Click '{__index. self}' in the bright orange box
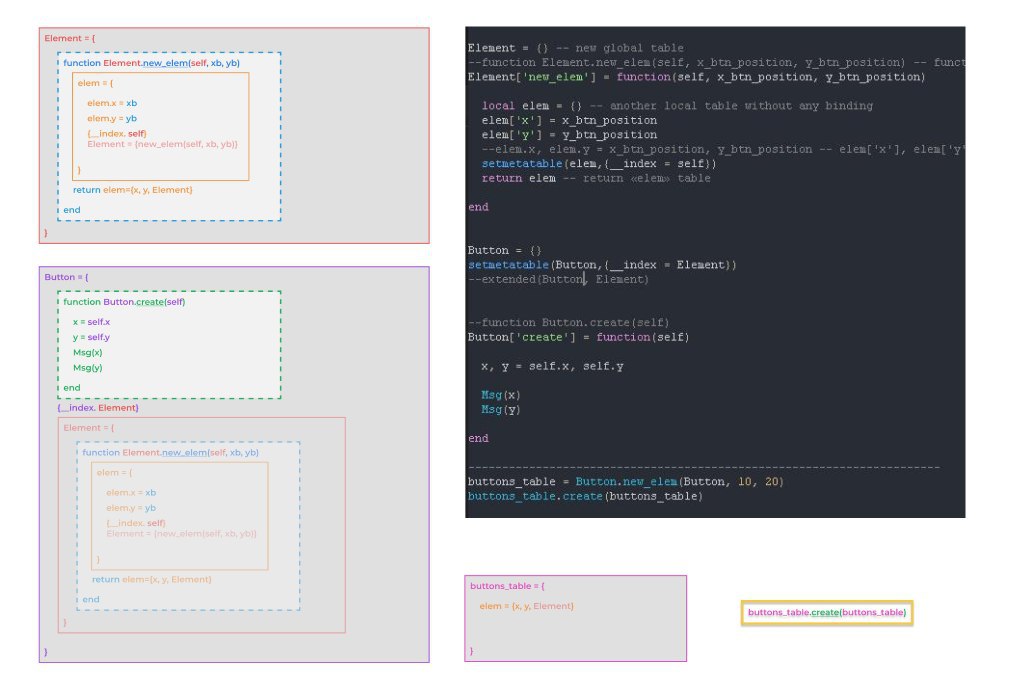 pos(117,133)
